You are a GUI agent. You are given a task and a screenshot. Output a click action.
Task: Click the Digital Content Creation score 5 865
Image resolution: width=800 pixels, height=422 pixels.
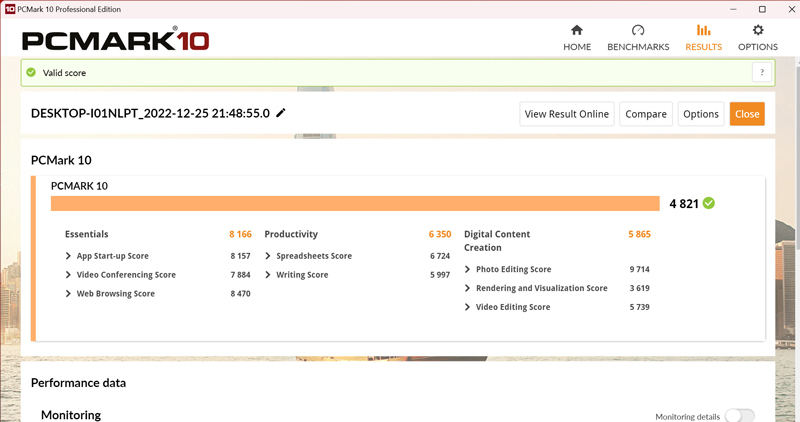click(x=639, y=234)
